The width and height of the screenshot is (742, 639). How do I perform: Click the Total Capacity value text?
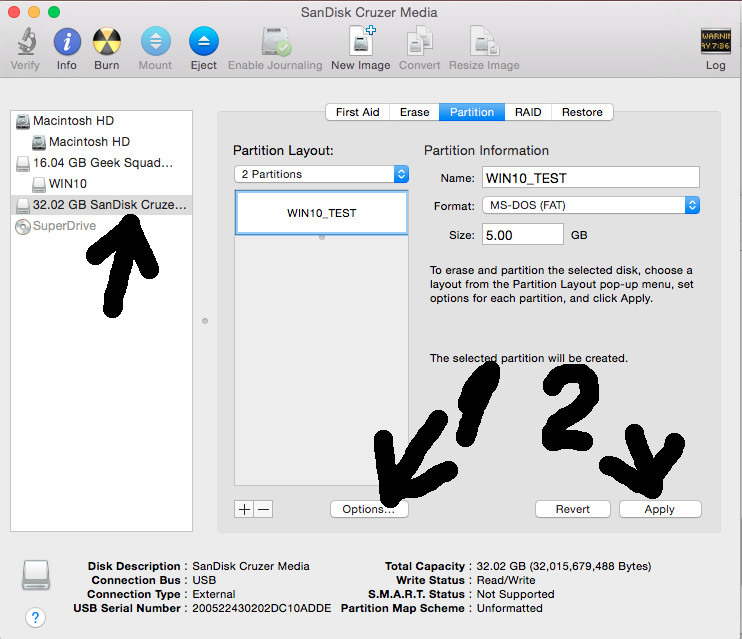coord(564,566)
